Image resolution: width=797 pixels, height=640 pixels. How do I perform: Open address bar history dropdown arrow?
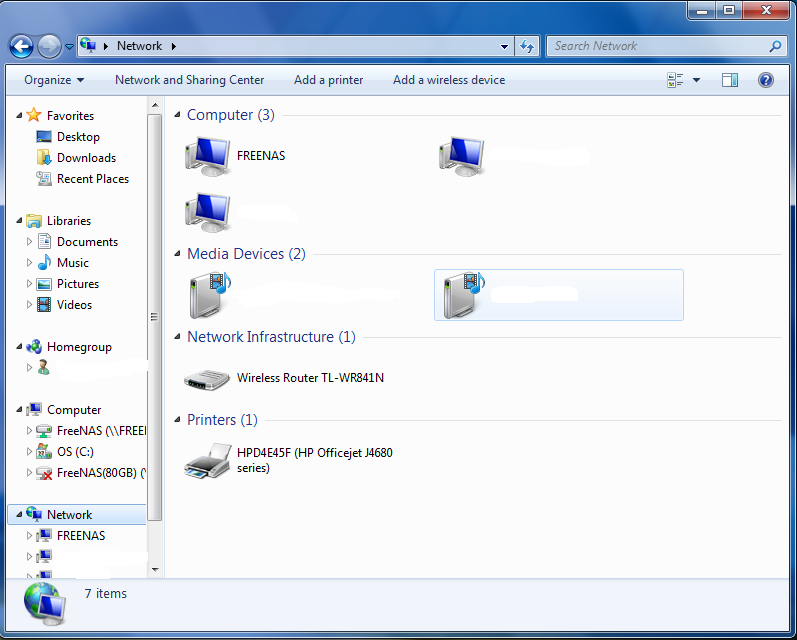pyautogui.click(x=504, y=46)
